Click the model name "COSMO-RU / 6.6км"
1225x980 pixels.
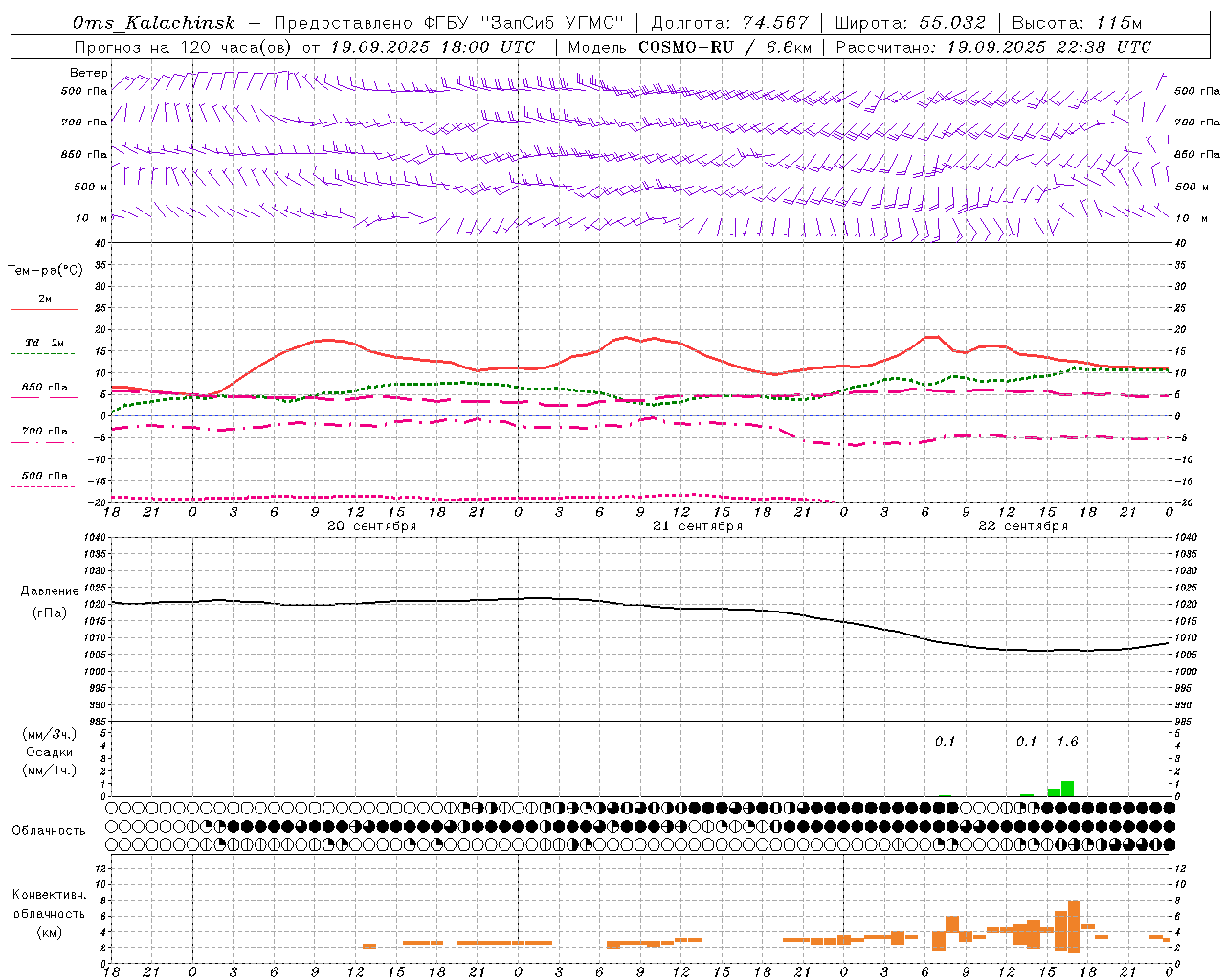pos(725,47)
